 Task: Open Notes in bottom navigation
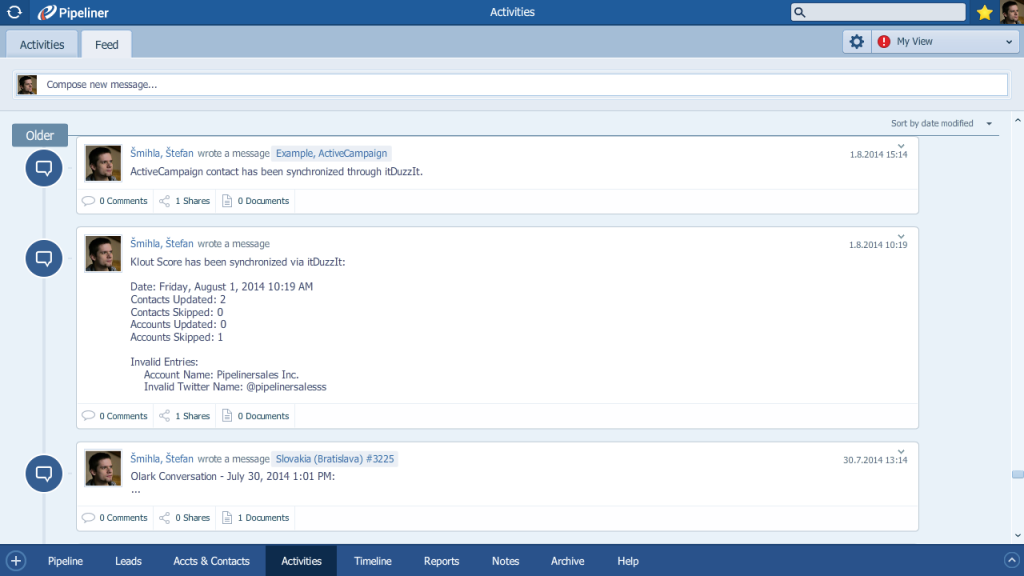pos(505,561)
